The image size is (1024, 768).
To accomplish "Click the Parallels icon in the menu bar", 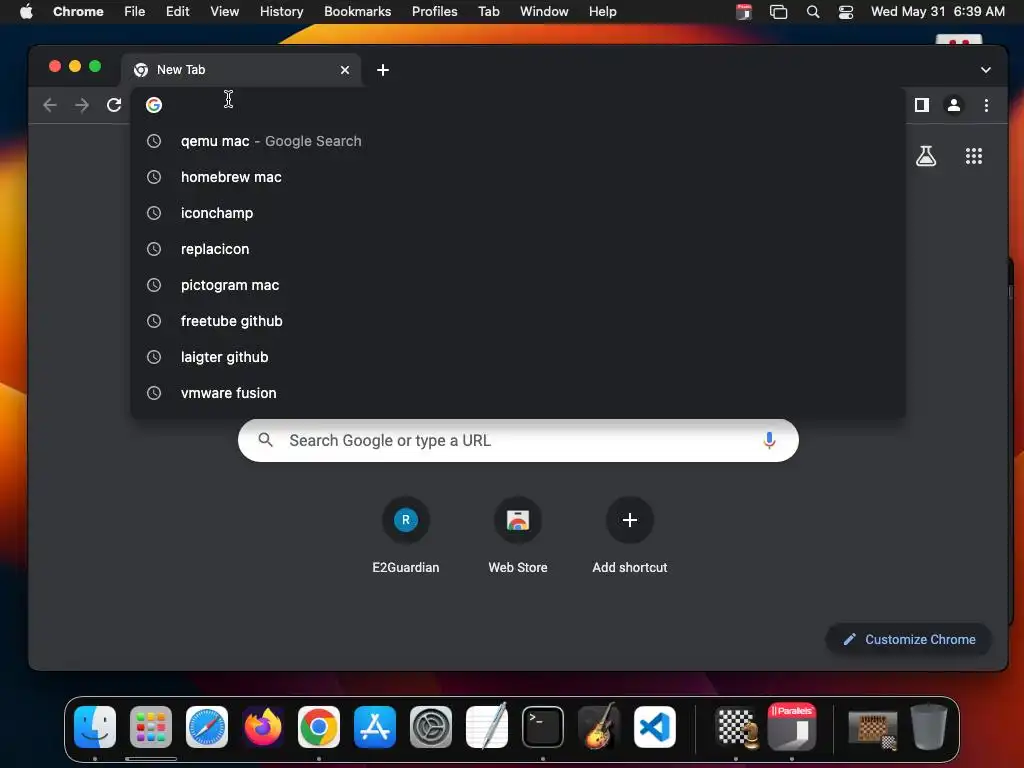I will (744, 12).
